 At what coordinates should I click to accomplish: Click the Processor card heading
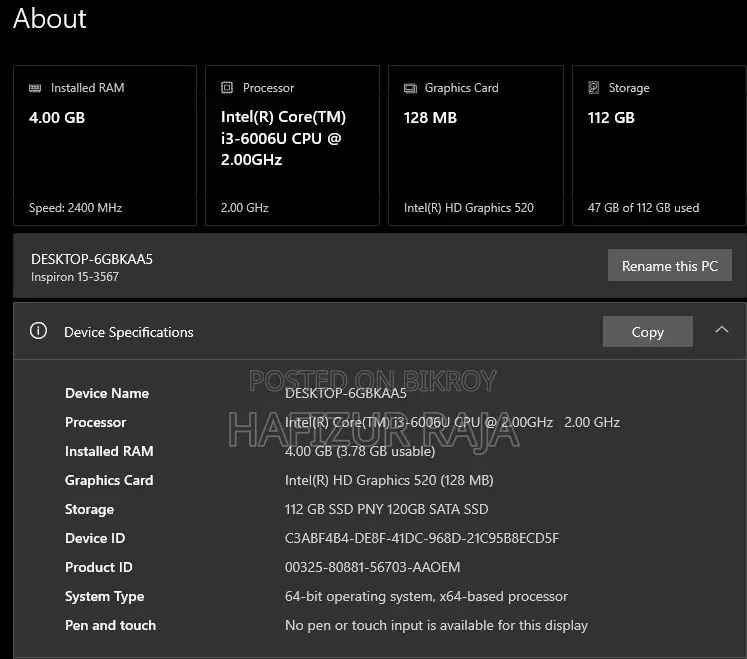pyautogui.click(x=268, y=88)
